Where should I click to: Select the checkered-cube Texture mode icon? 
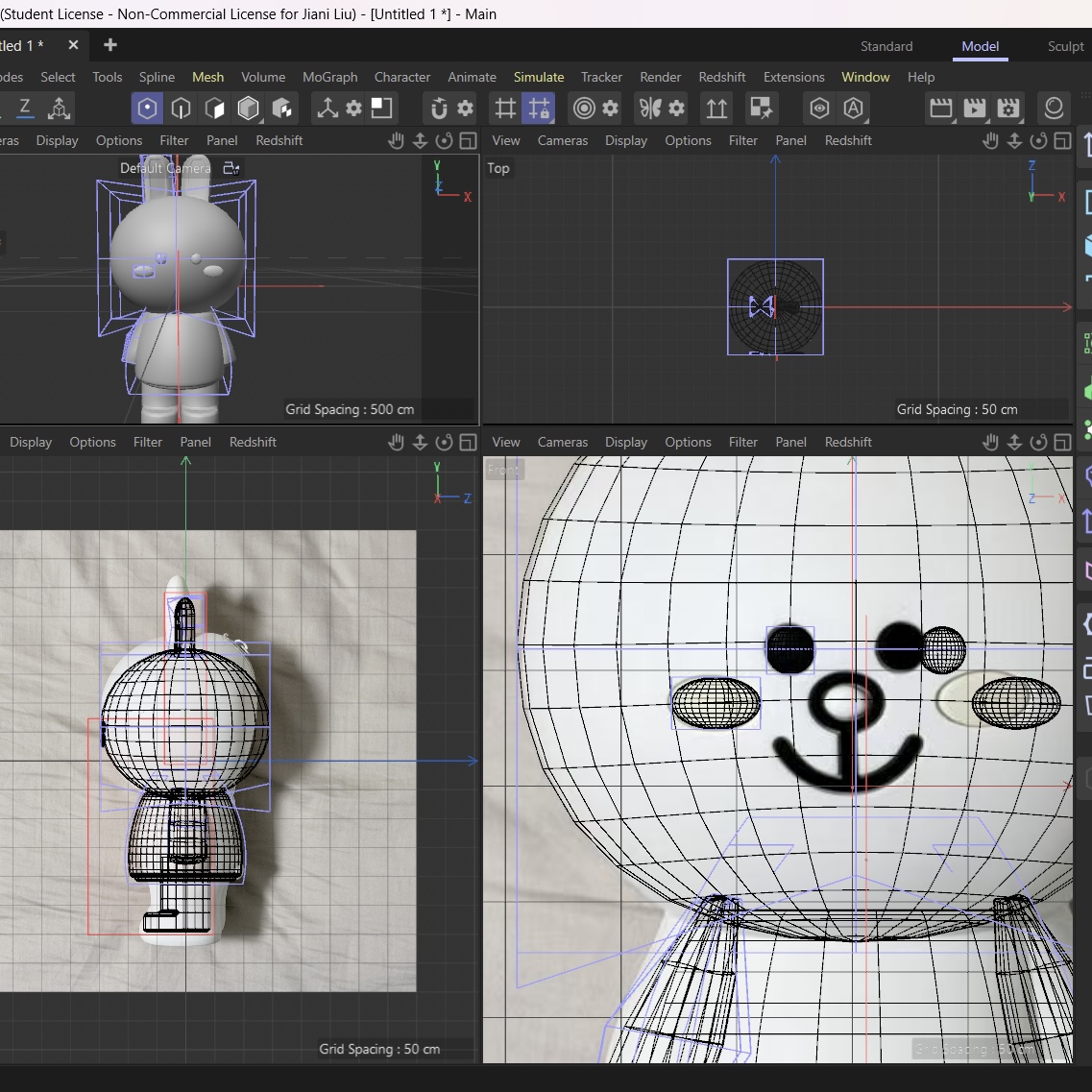[x=282, y=108]
